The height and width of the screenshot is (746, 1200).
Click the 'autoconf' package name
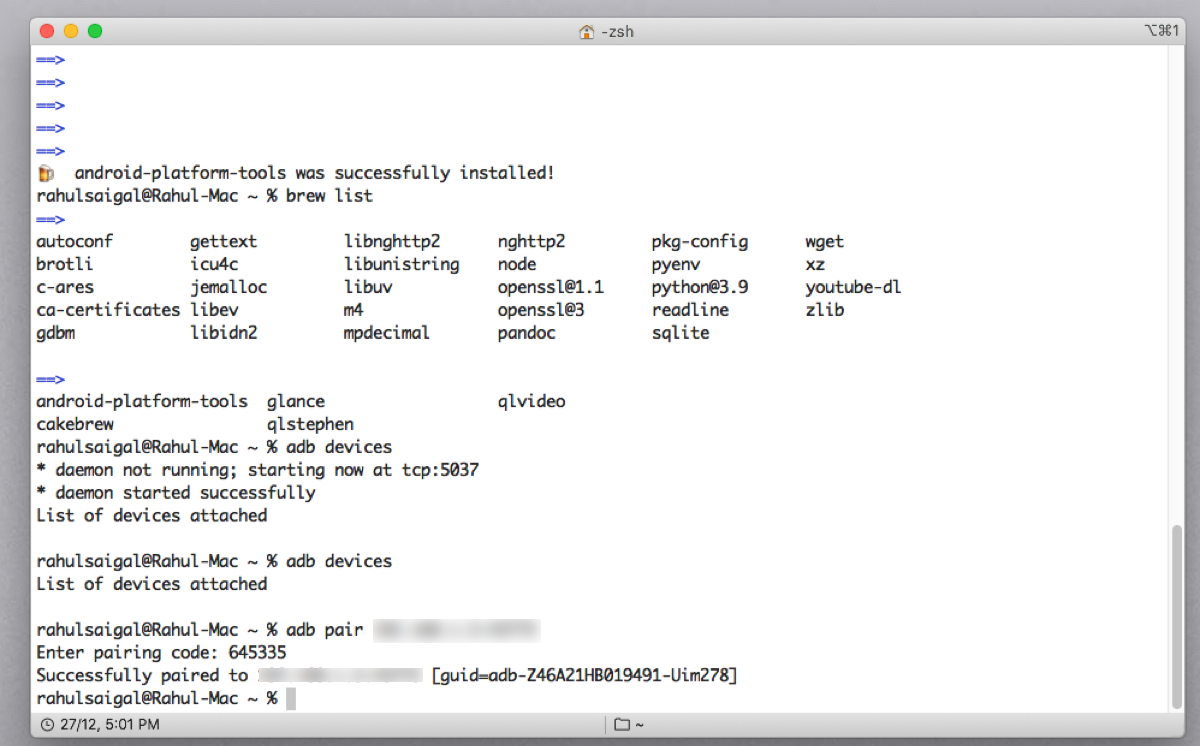(x=74, y=242)
